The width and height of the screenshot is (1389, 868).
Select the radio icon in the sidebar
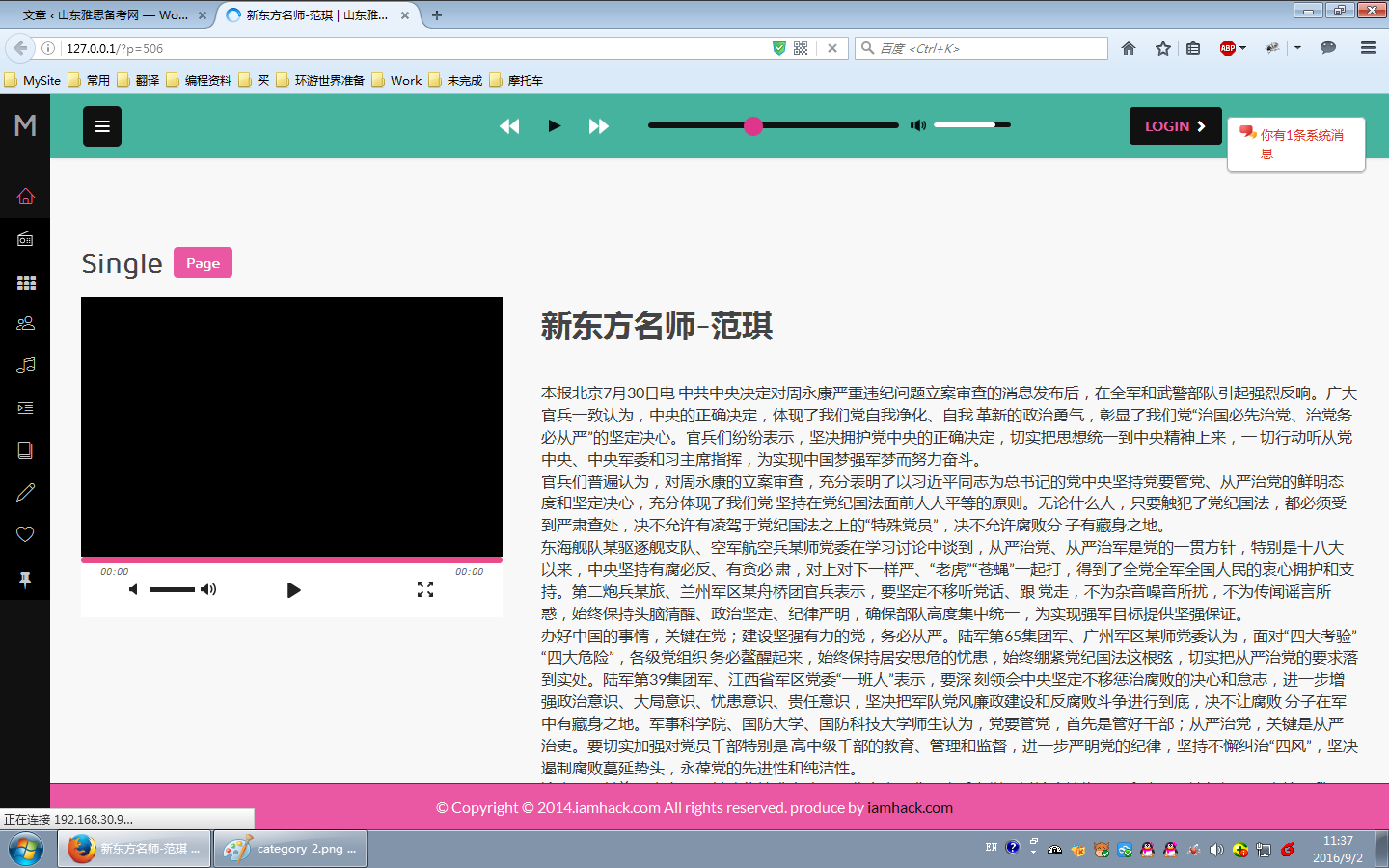click(x=25, y=239)
